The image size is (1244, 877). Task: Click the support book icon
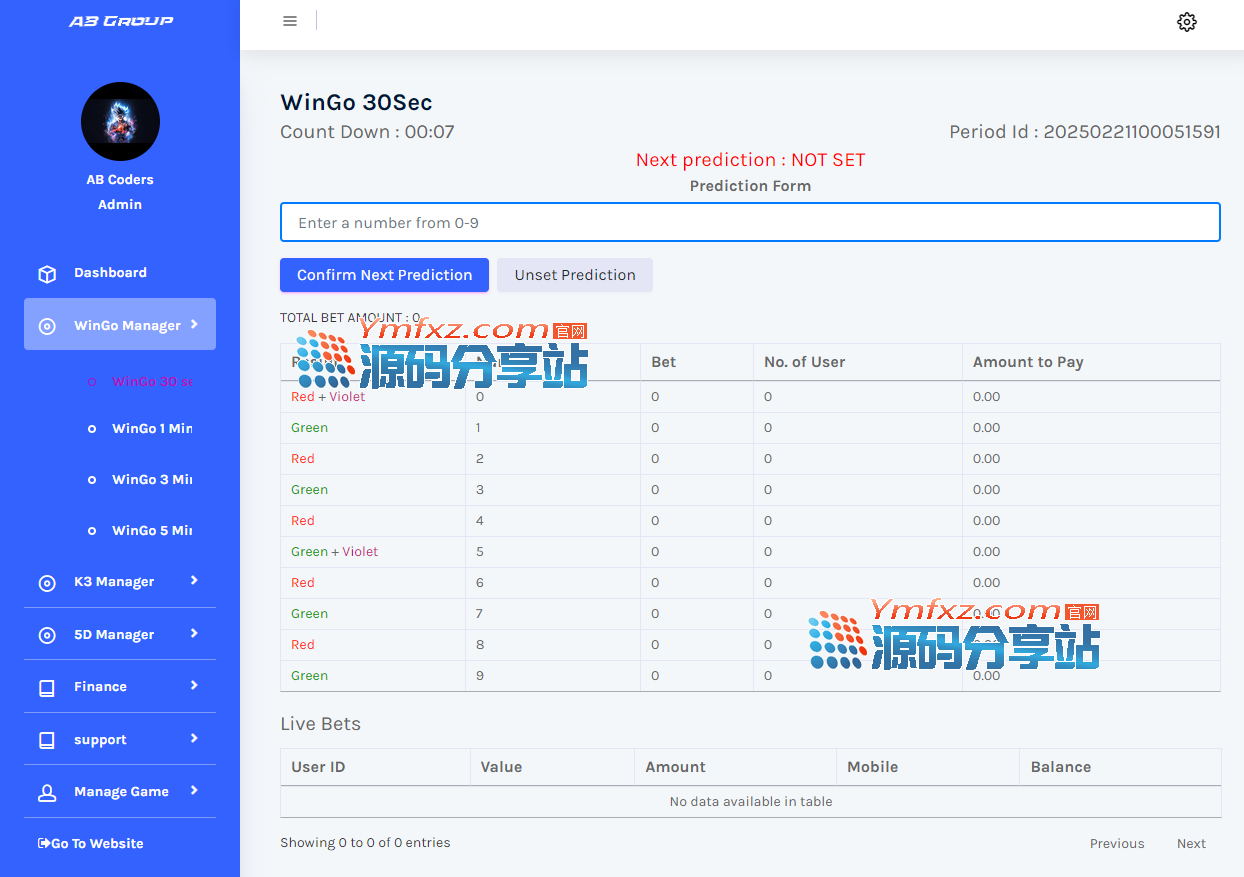click(x=47, y=741)
